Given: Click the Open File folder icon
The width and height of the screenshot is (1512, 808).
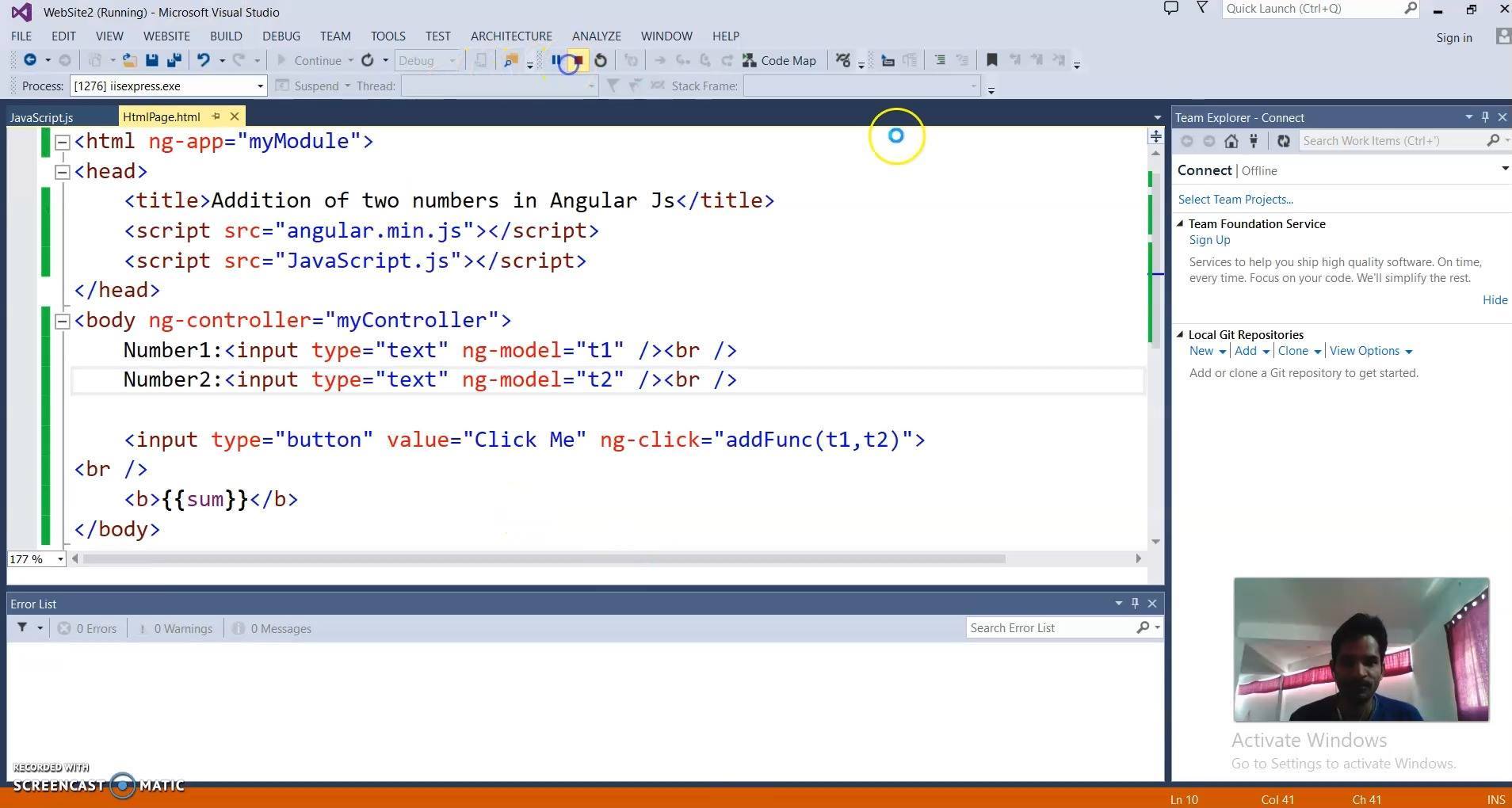Looking at the screenshot, I should point(130,60).
